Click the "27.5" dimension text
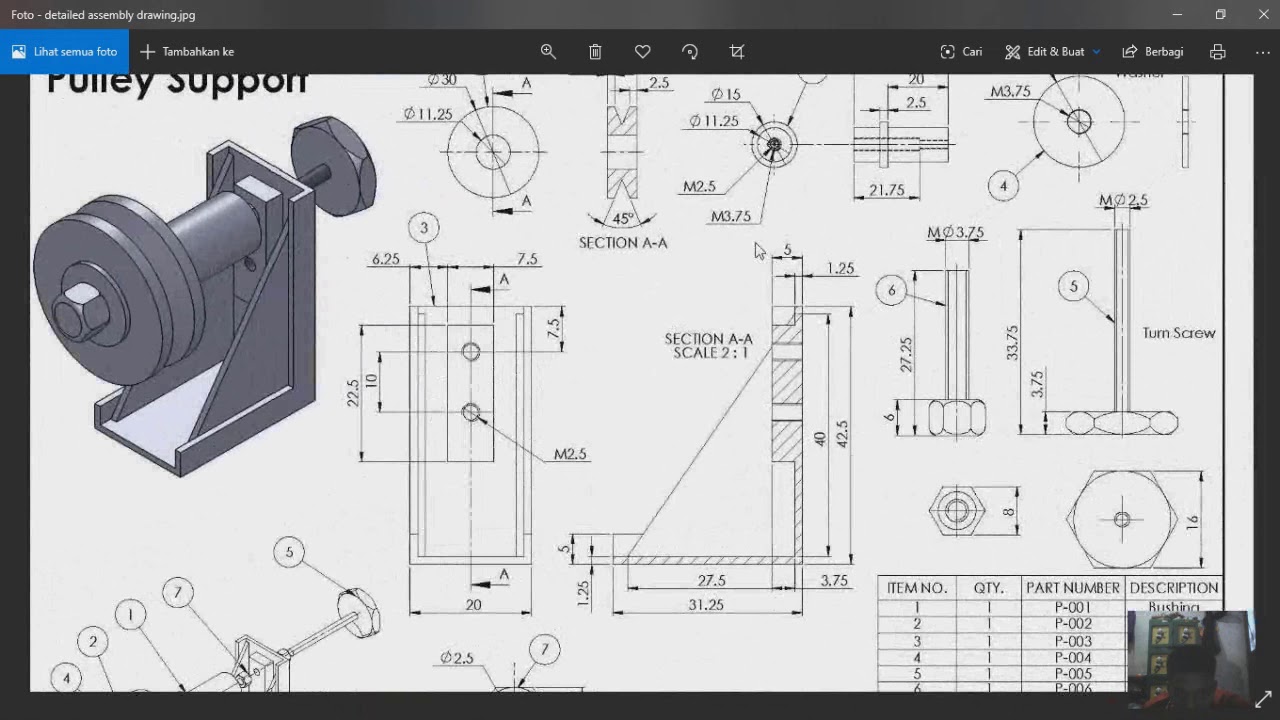The height and width of the screenshot is (720, 1280). 711,580
